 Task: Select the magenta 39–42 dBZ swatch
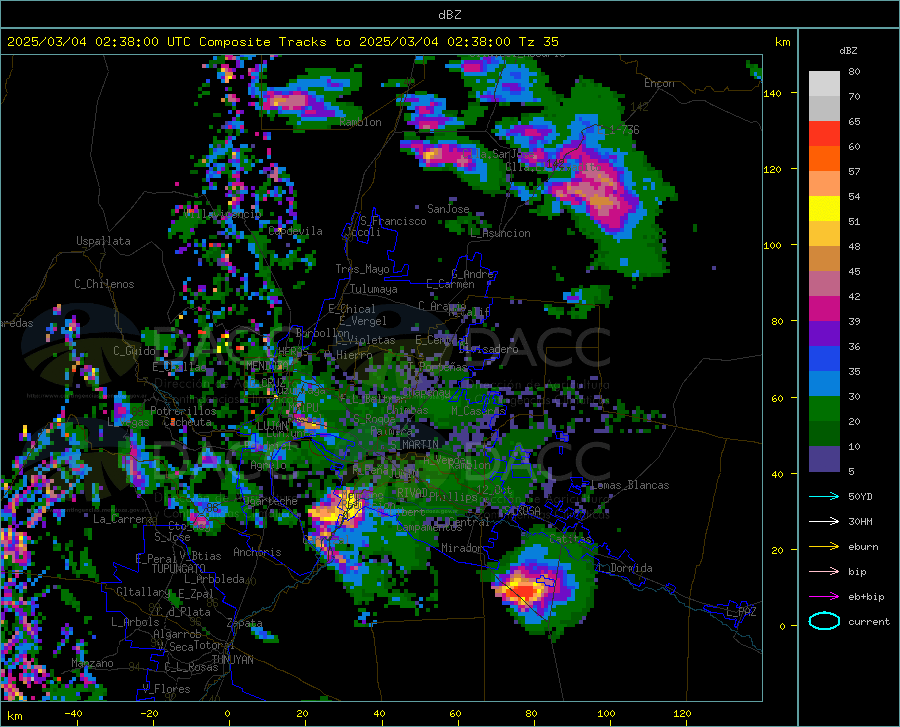point(824,309)
